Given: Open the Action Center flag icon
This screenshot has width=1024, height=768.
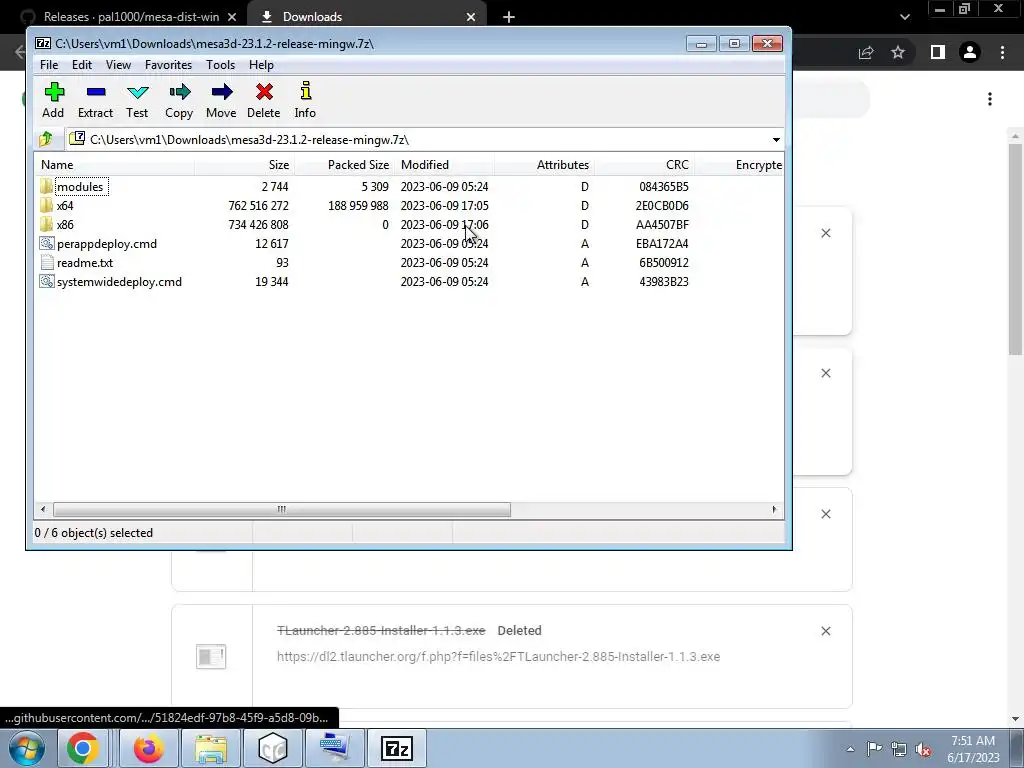Looking at the screenshot, I should click(874, 749).
